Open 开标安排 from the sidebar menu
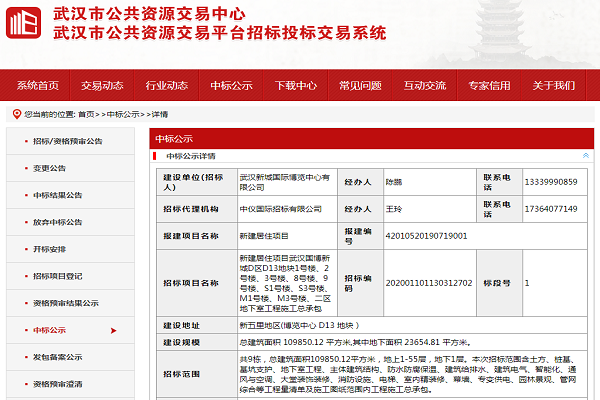The height and width of the screenshot is (400, 600). tap(50, 249)
